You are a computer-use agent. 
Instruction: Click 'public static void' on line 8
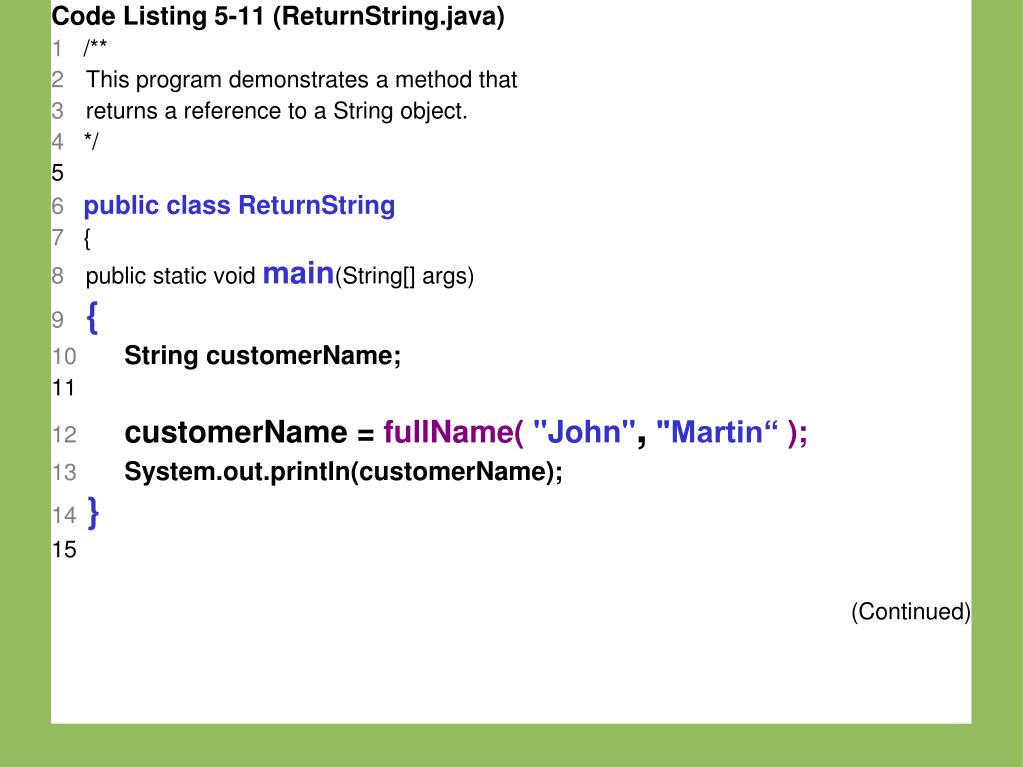170,276
